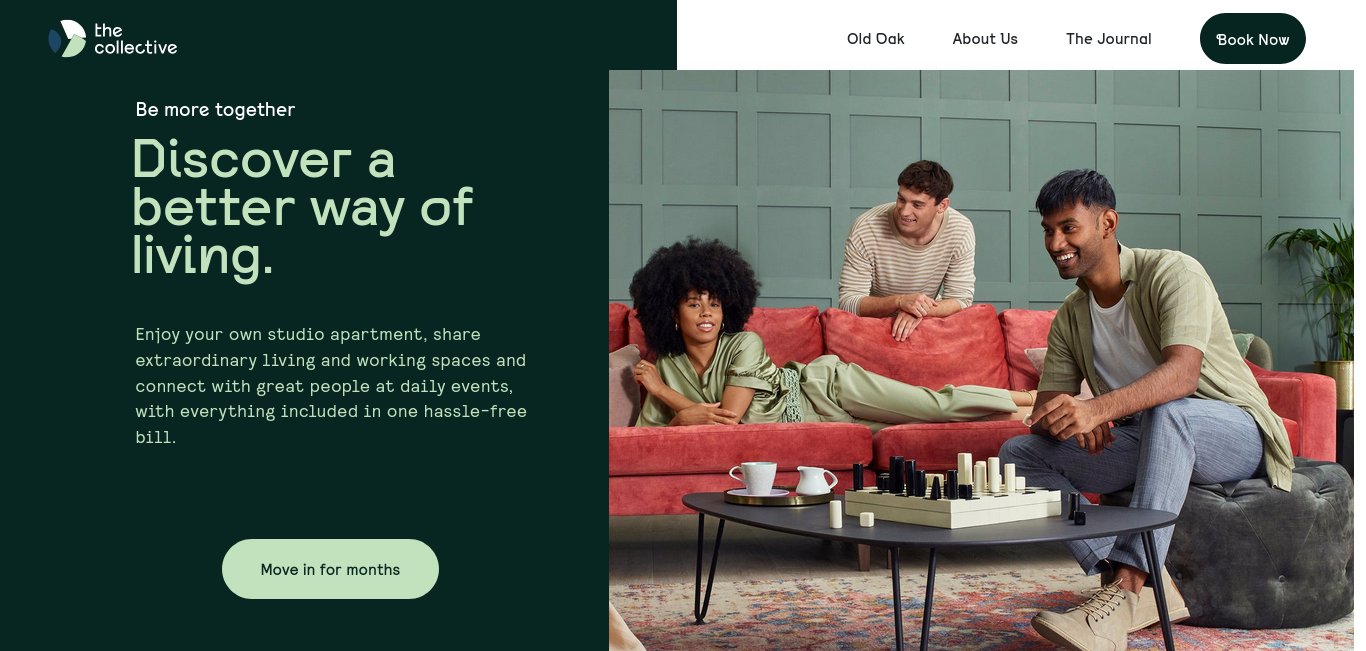This screenshot has height=651, width=1366.
Task: Click the white teacup on the coffee table
Action: click(x=751, y=478)
